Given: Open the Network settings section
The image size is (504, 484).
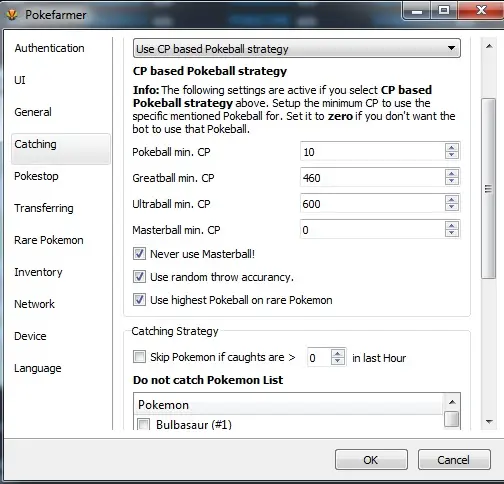Looking at the screenshot, I should point(34,304).
